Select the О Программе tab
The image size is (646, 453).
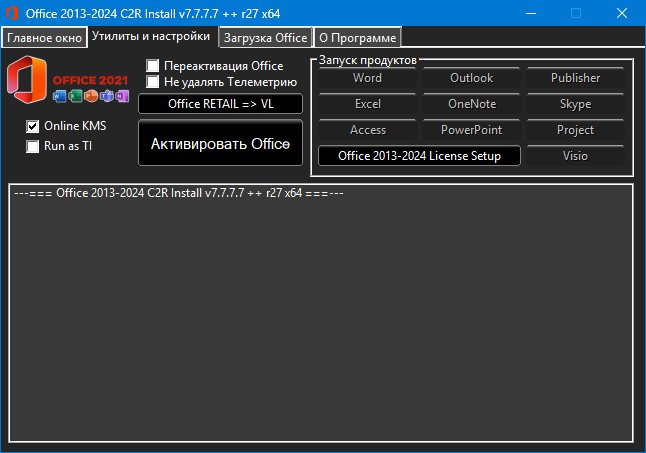(x=357, y=38)
